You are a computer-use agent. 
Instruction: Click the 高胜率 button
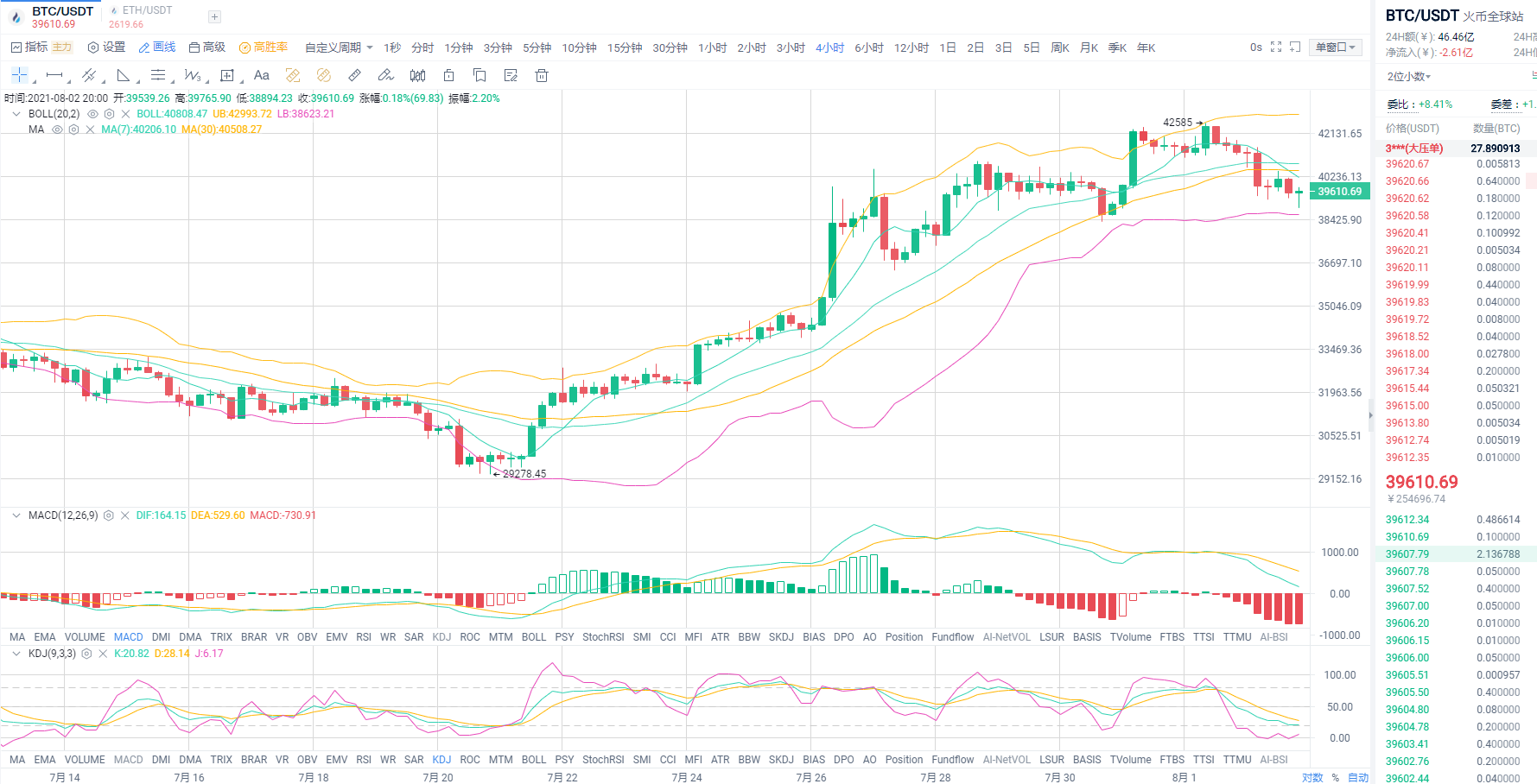[263, 47]
